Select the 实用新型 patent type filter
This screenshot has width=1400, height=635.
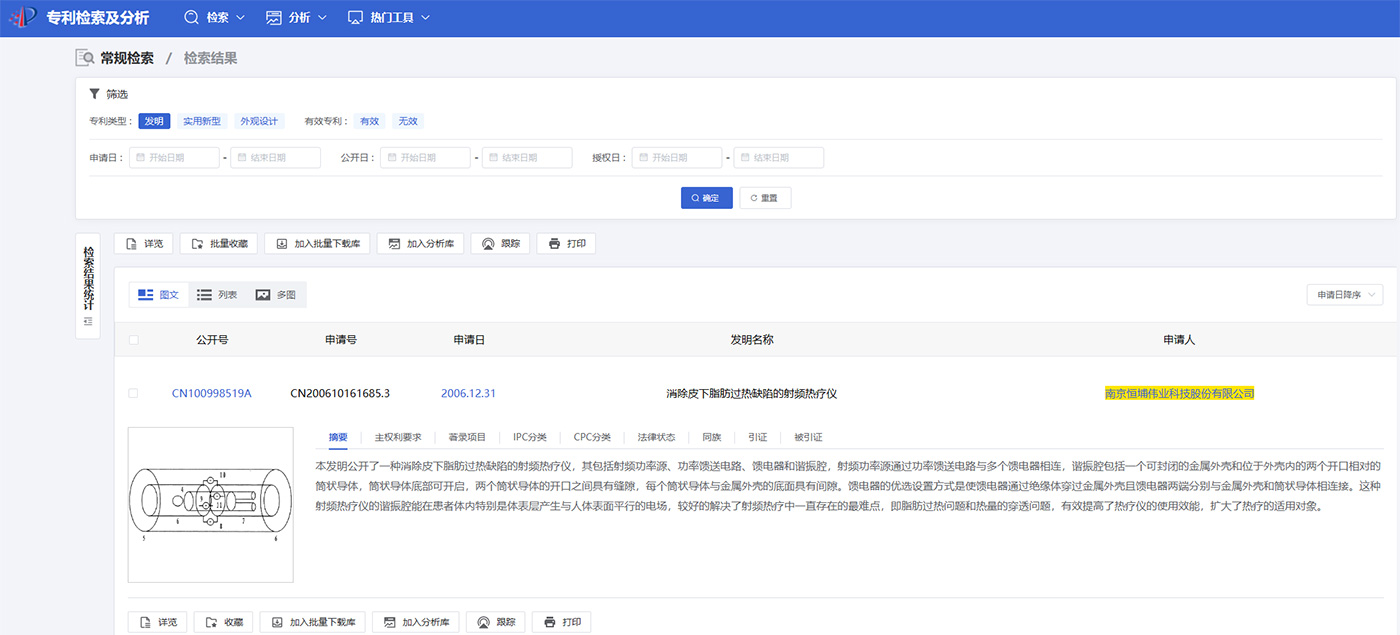[202, 121]
